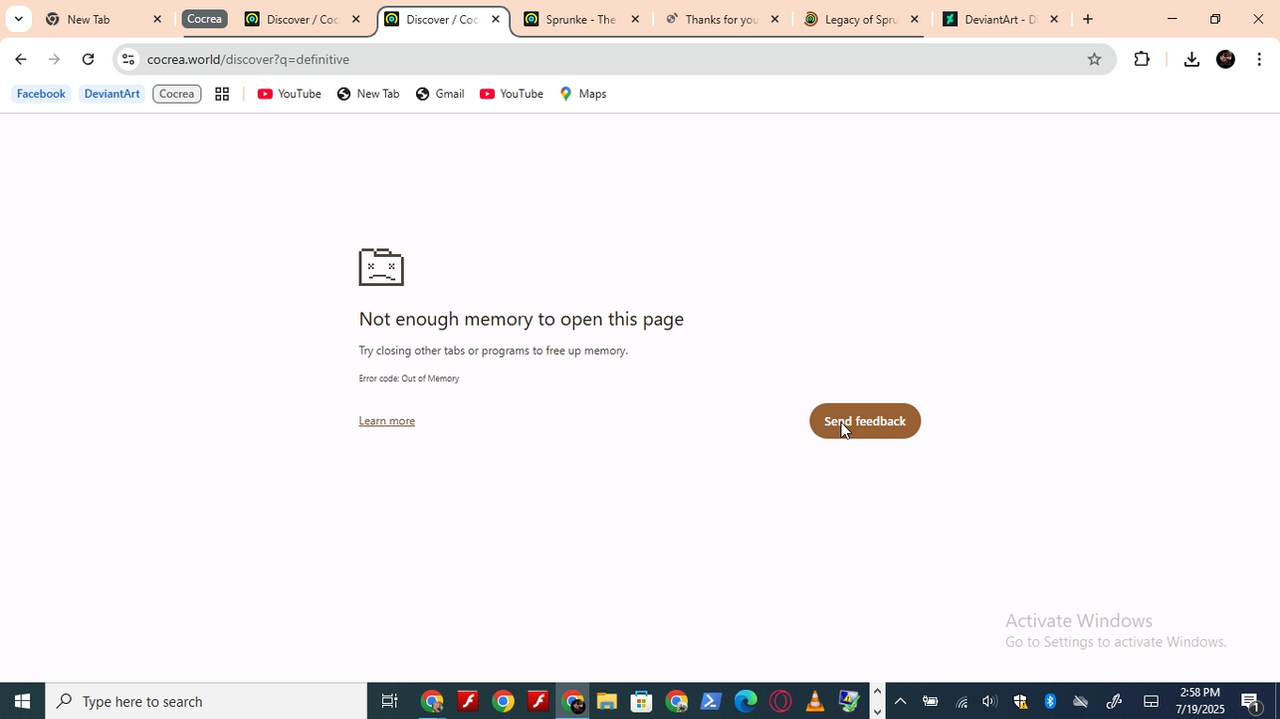Open the Maps bookmark
The width and height of the screenshot is (1280, 719).
click(x=583, y=94)
